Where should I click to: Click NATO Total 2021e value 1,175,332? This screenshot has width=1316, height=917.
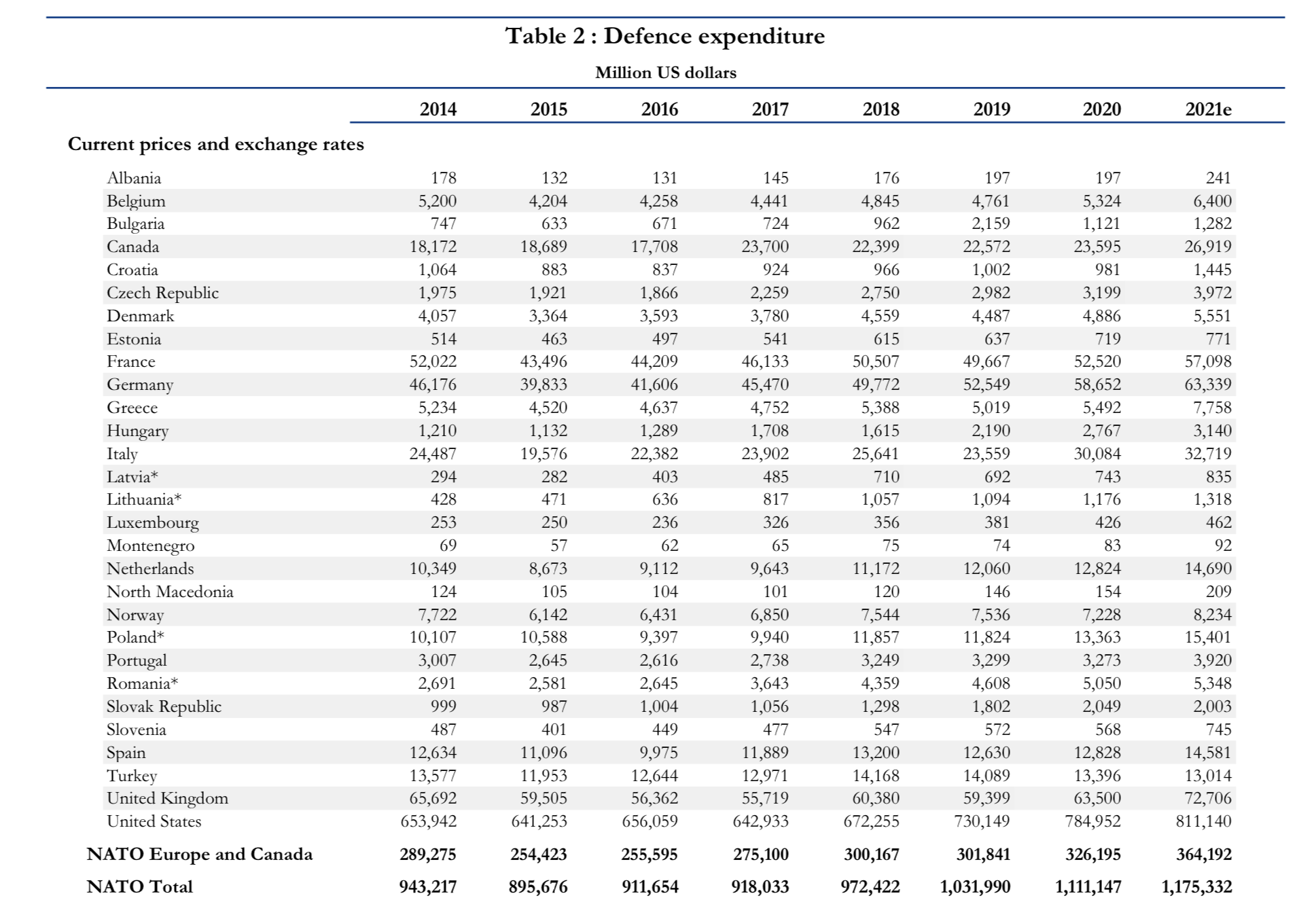click(x=1196, y=887)
